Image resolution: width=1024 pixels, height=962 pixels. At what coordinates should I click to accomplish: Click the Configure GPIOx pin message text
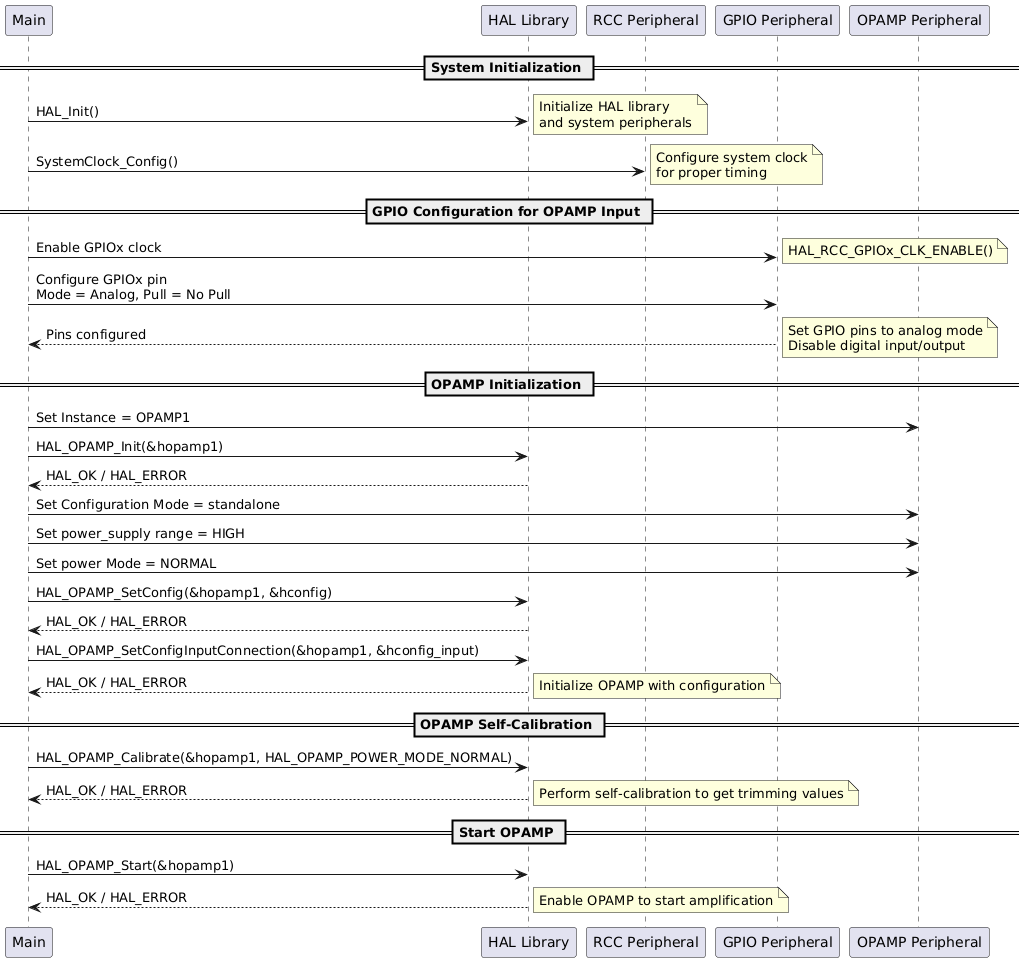click(133, 287)
